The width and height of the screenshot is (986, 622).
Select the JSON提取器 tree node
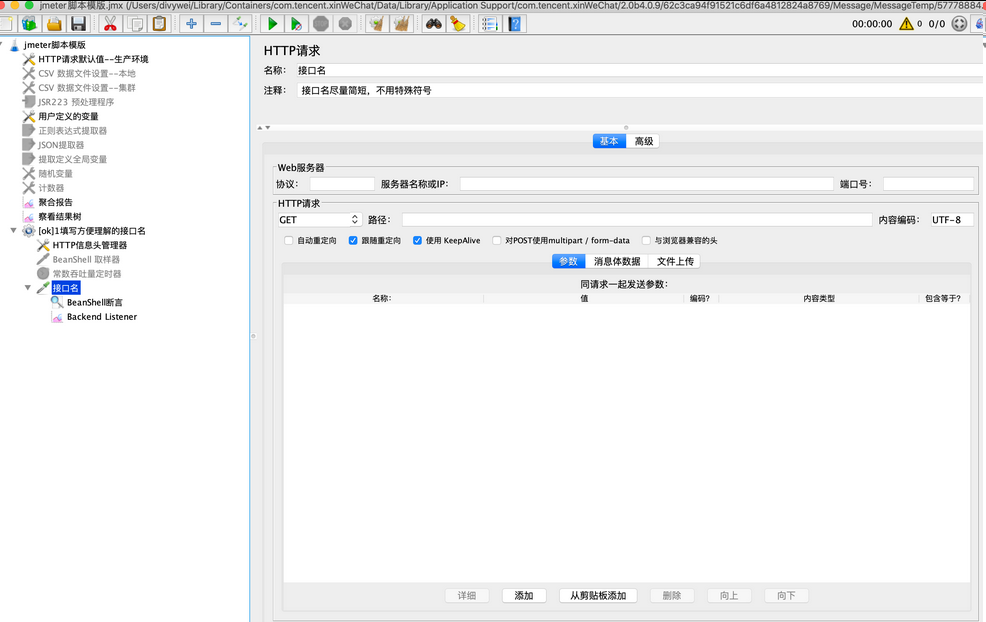click(x=61, y=145)
